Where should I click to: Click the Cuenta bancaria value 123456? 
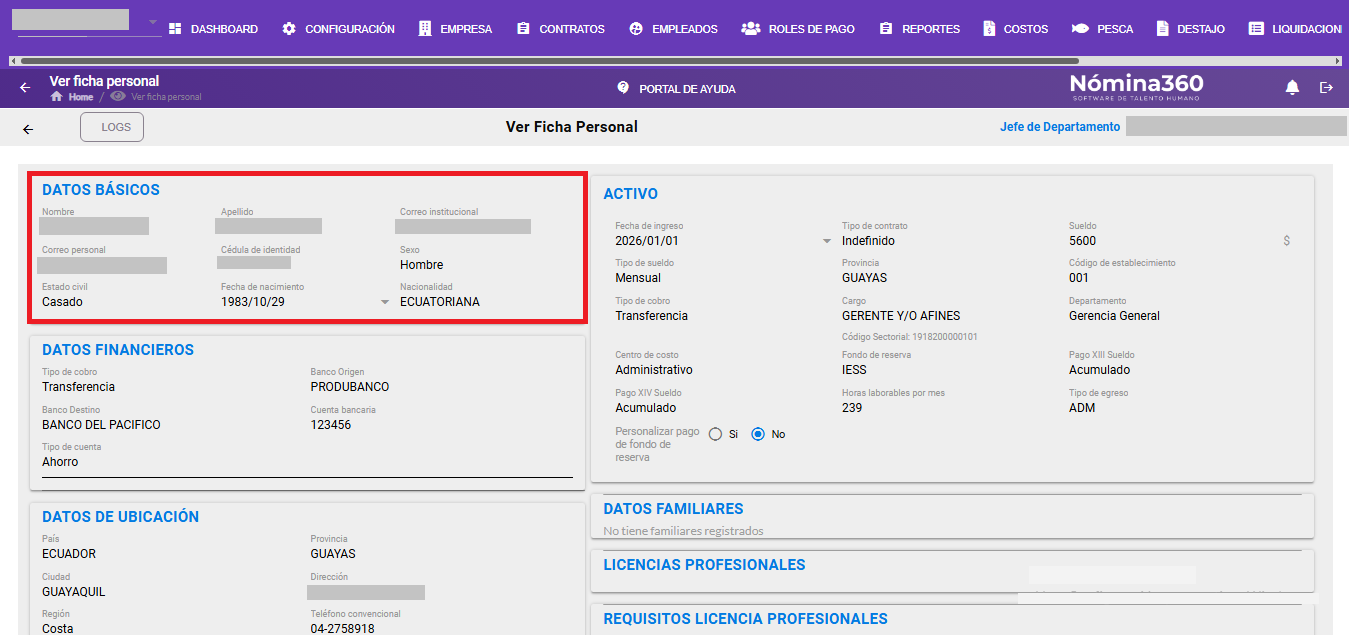coord(331,425)
